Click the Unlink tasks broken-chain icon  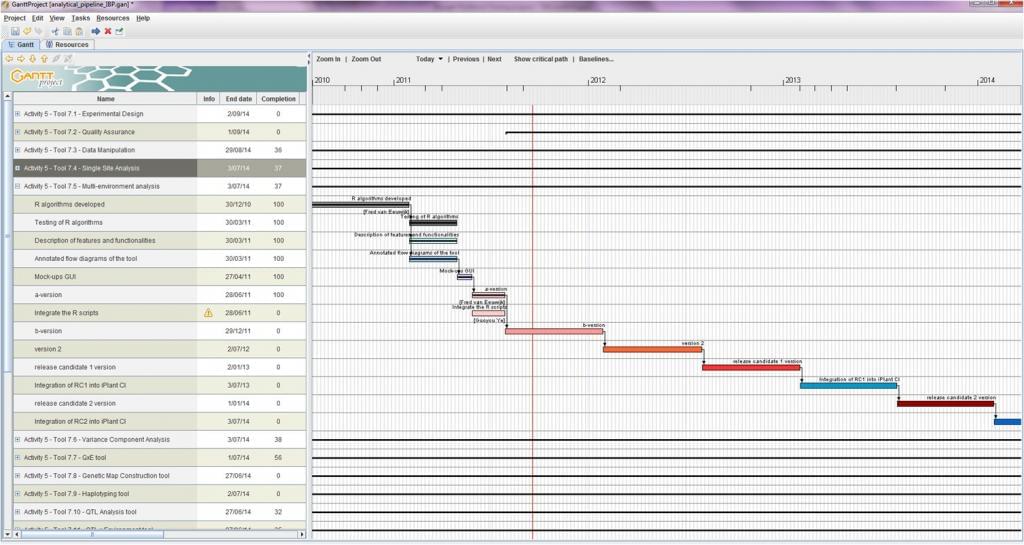pyautogui.click(x=68, y=59)
